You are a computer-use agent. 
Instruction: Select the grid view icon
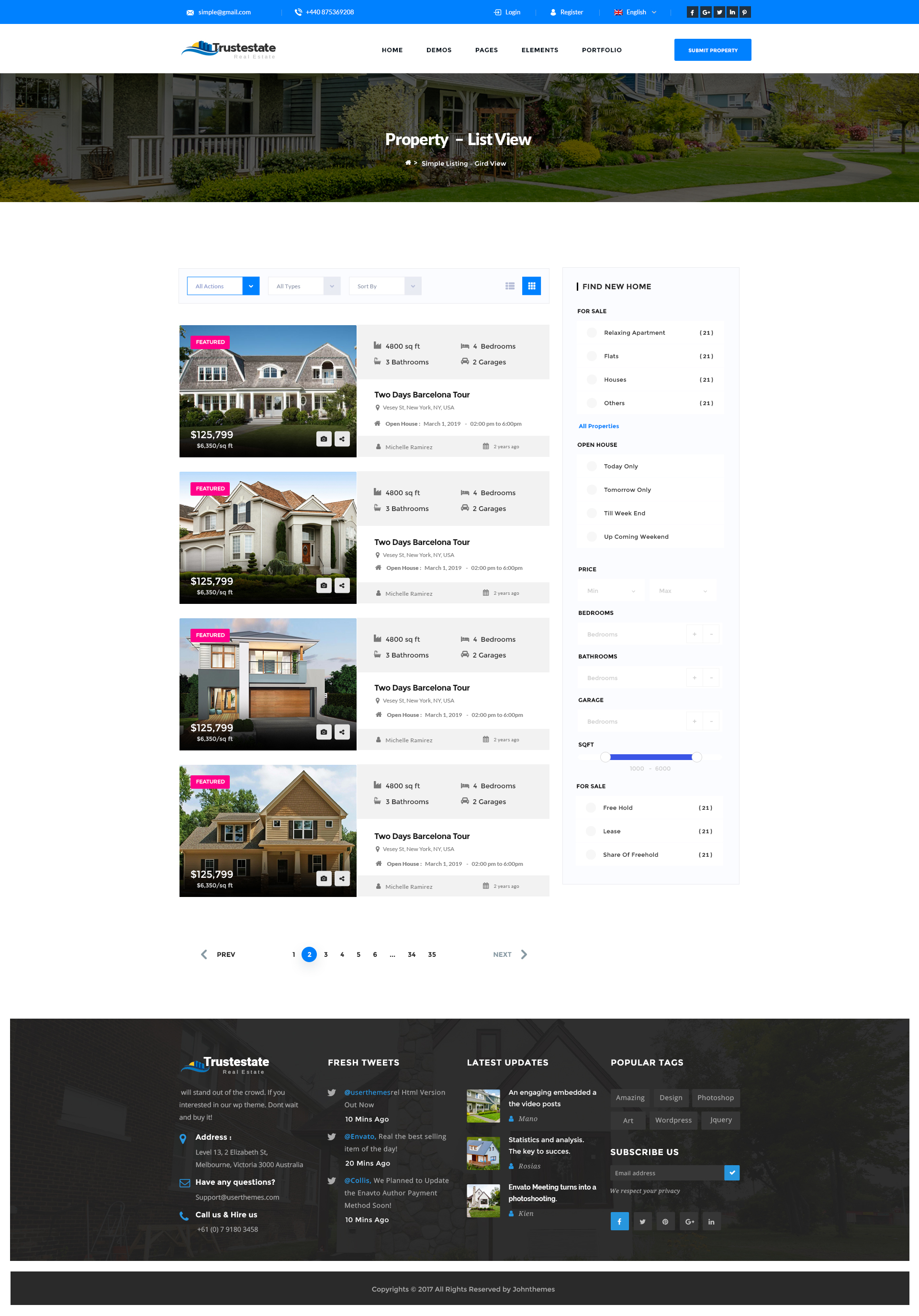(x=531, y=286)
